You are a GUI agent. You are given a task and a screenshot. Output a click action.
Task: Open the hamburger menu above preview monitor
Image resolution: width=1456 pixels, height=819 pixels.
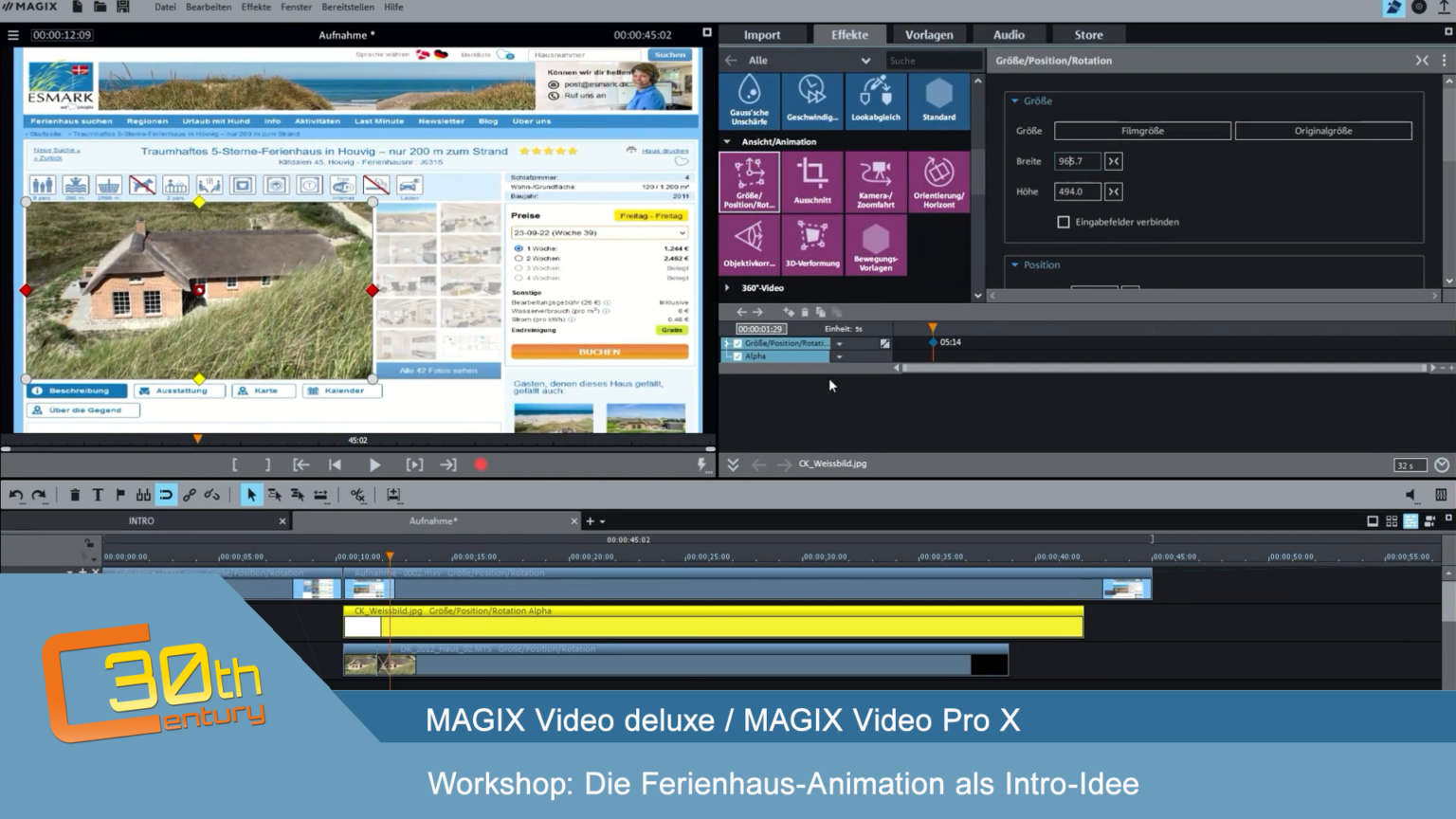pyautogui.click(x=13, y=35)
